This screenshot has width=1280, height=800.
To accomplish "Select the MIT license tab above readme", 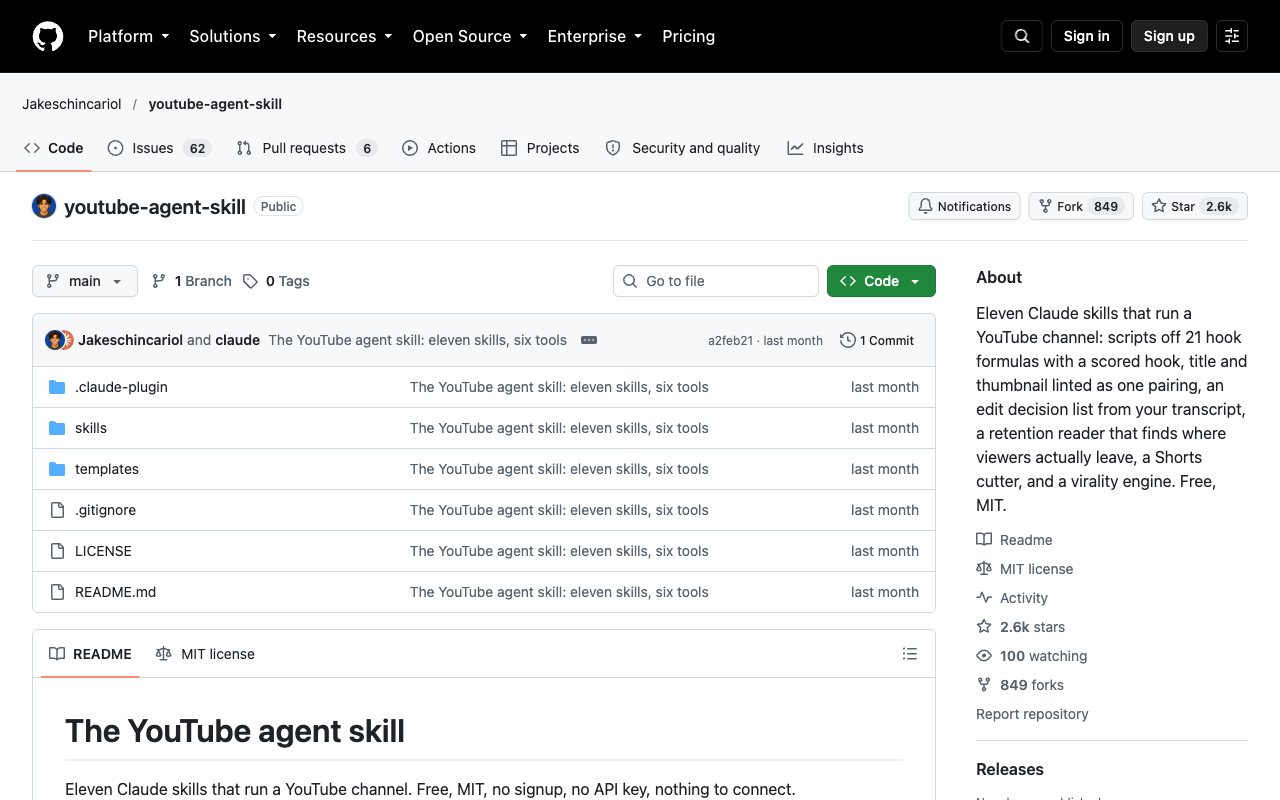I will (206, 654).
